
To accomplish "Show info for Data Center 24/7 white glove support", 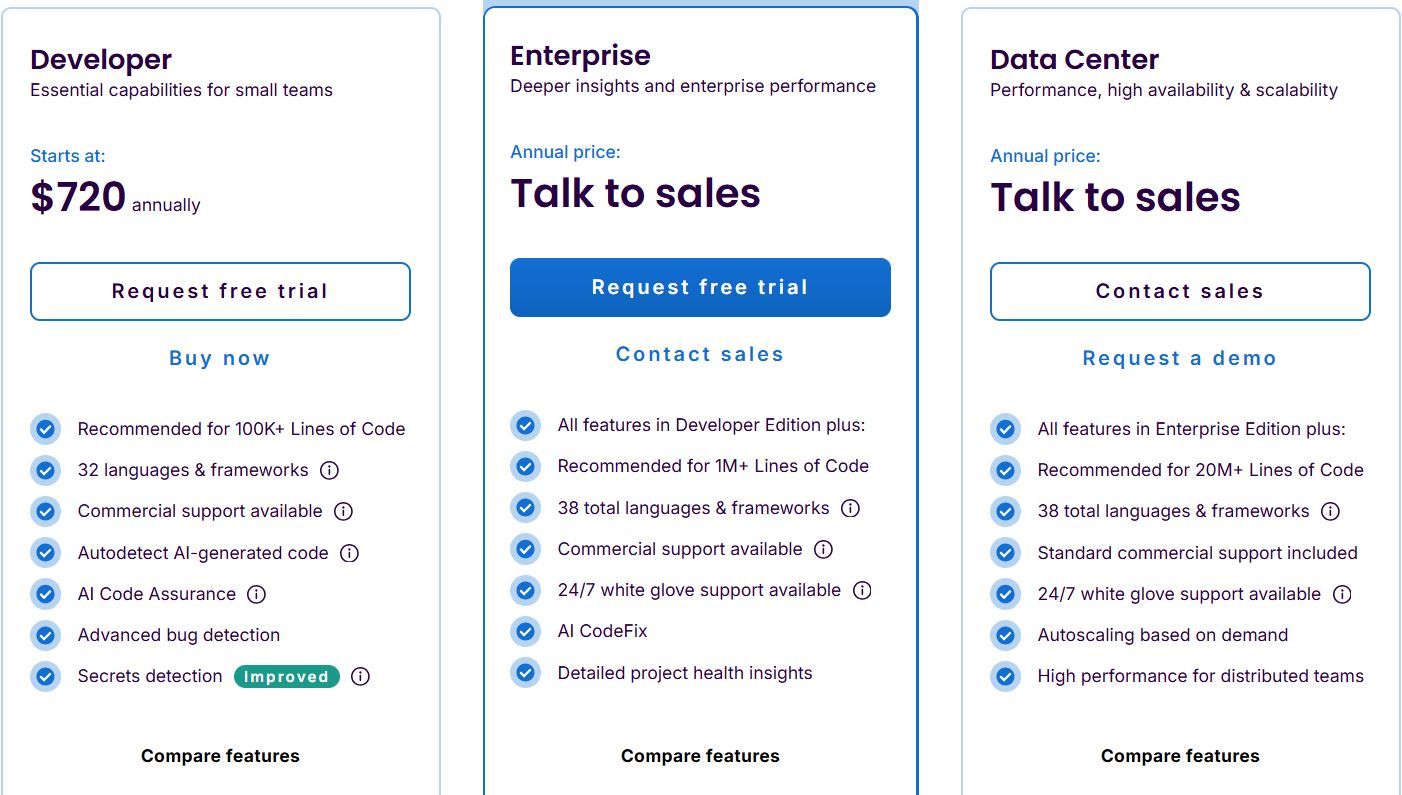I will [x=1342, y=594].
